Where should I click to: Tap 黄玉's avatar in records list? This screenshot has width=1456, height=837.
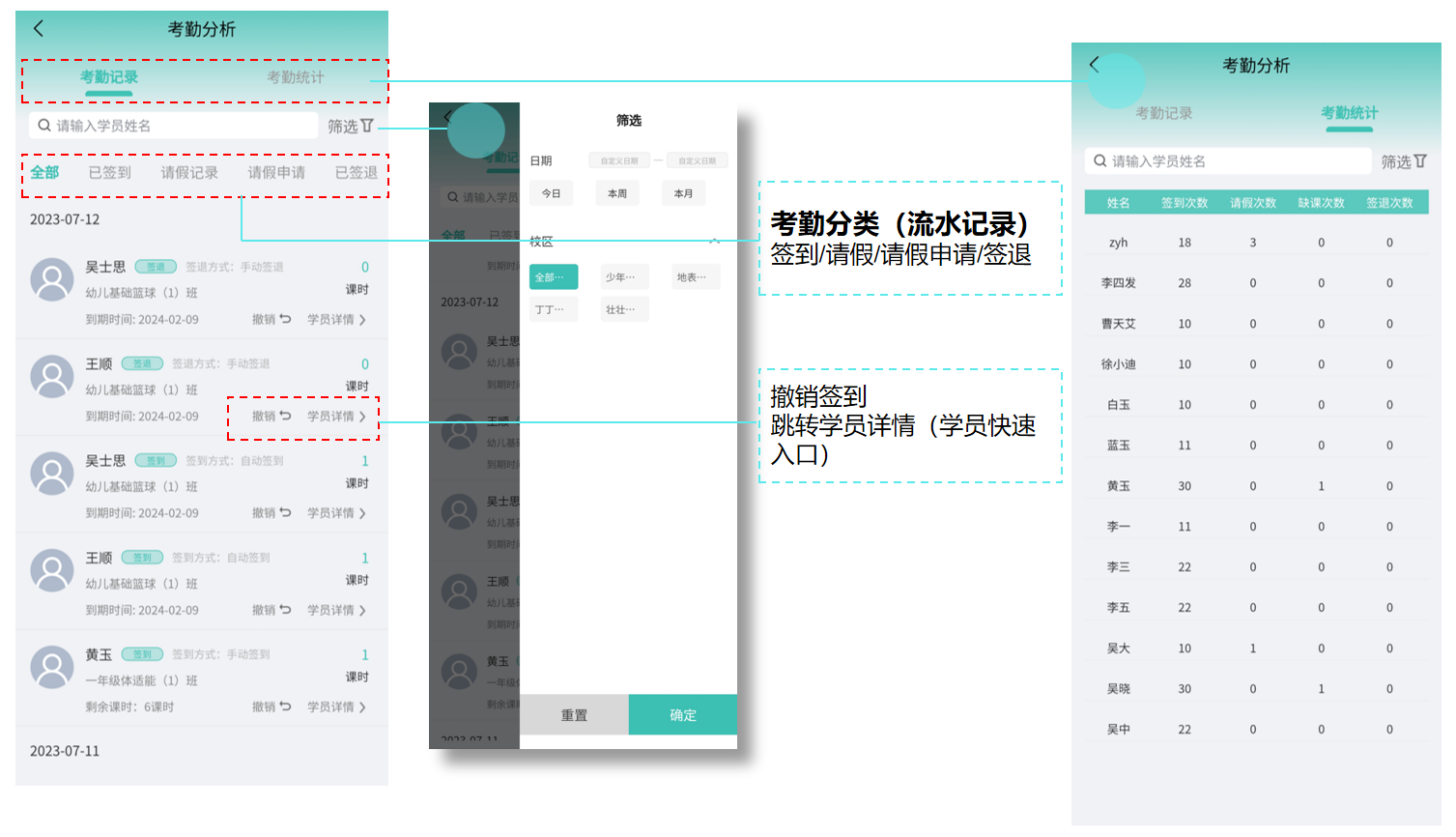click(x=52, y=668)
